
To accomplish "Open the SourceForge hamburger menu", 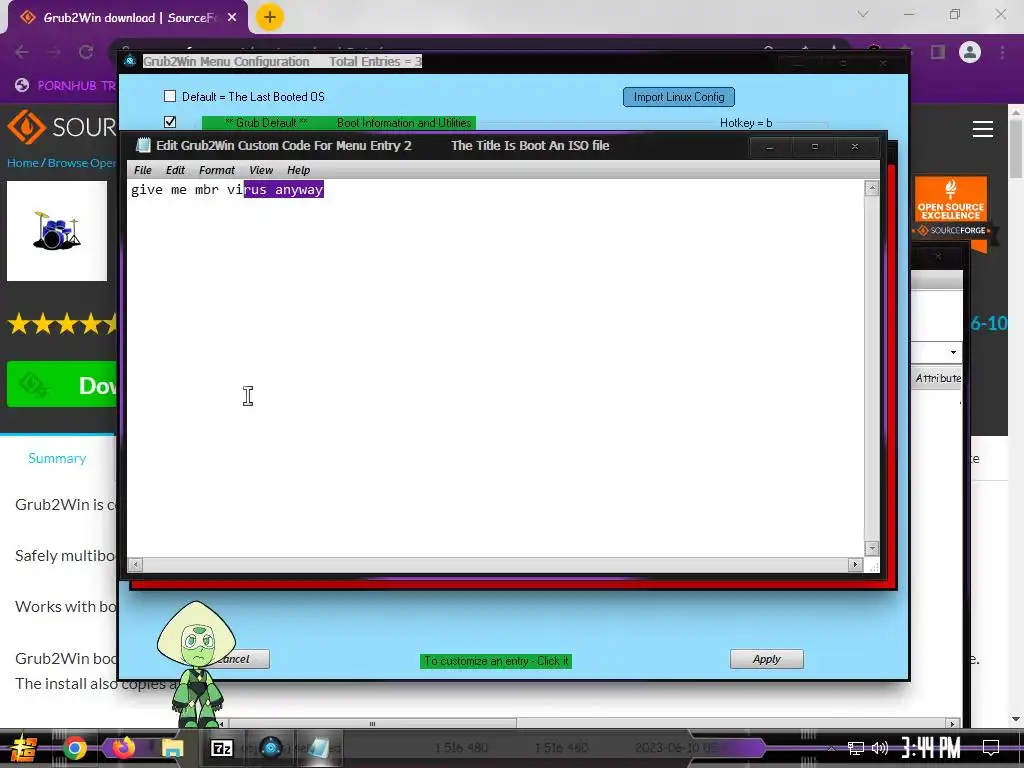I will 982,129.
